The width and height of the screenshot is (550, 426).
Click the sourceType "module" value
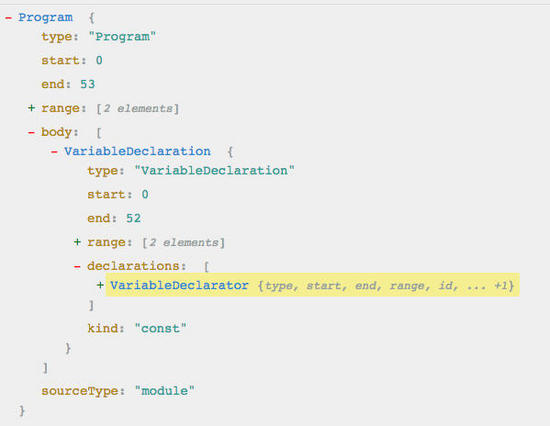pos(165,391)
